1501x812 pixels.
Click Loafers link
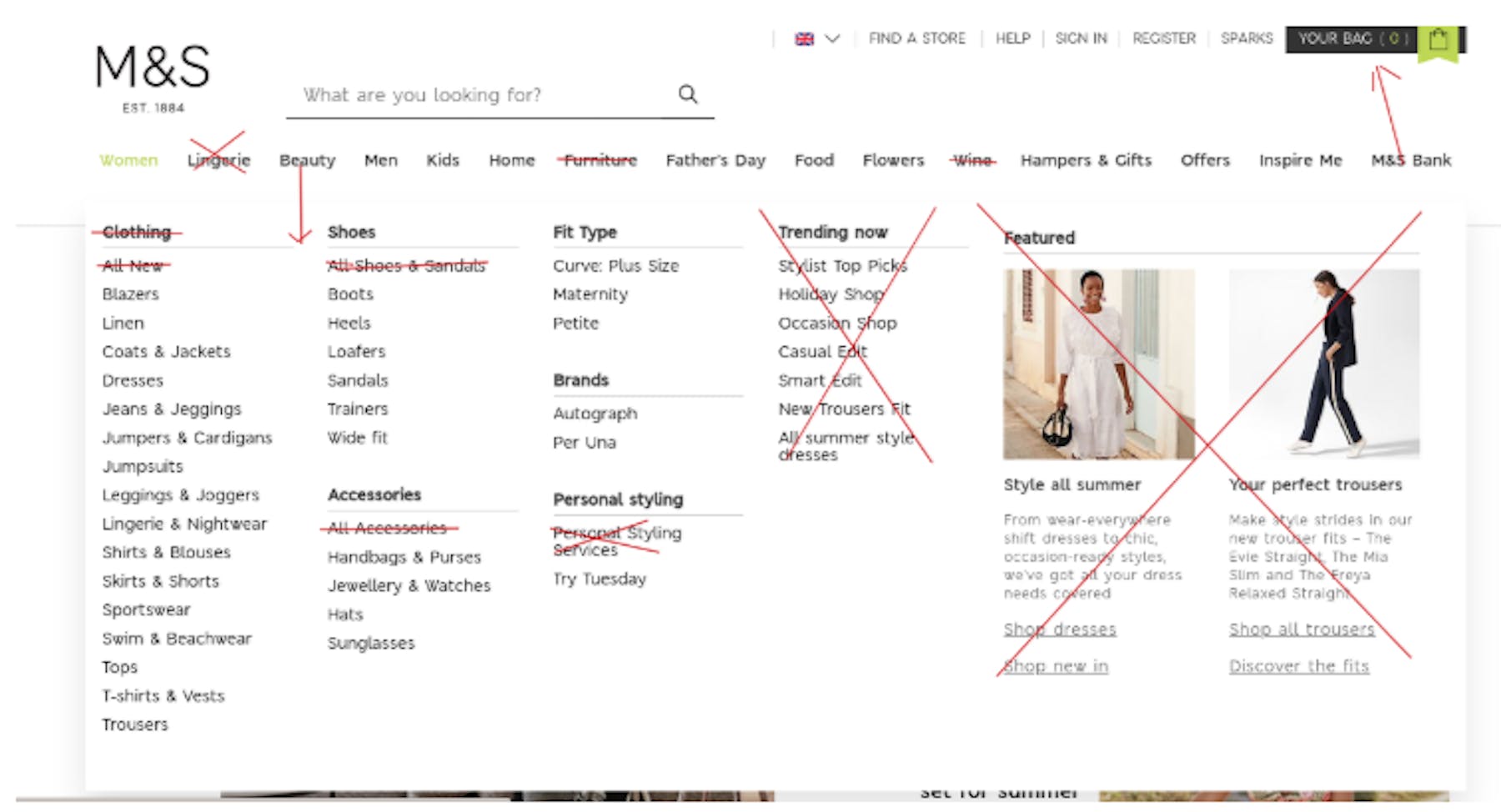(356, 352)
